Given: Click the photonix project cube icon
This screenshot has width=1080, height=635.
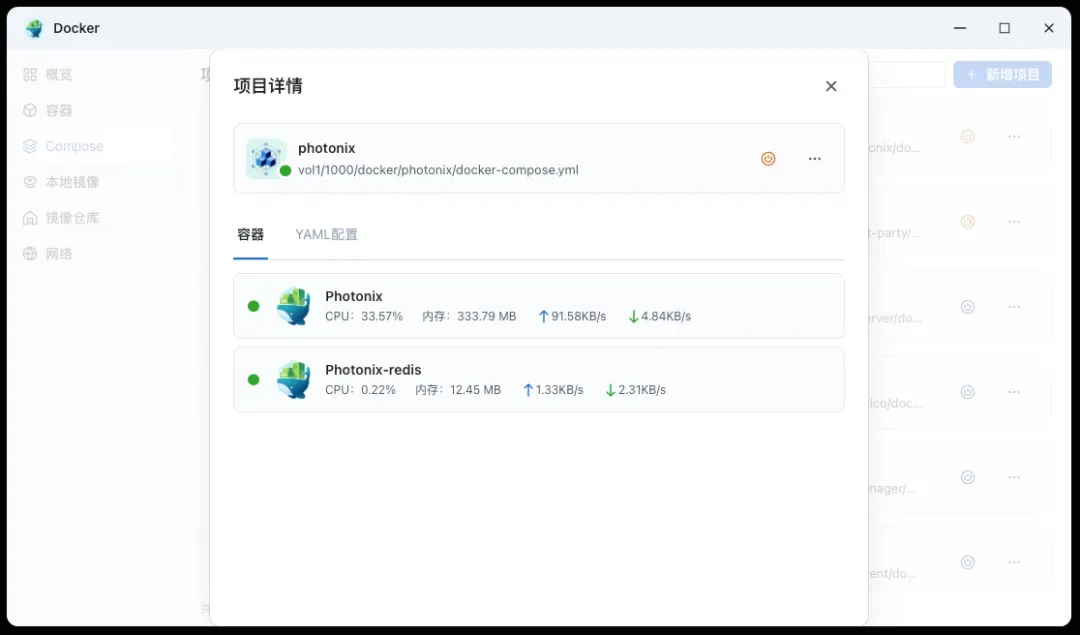Looking at the screenshot, I should point(265,158).
